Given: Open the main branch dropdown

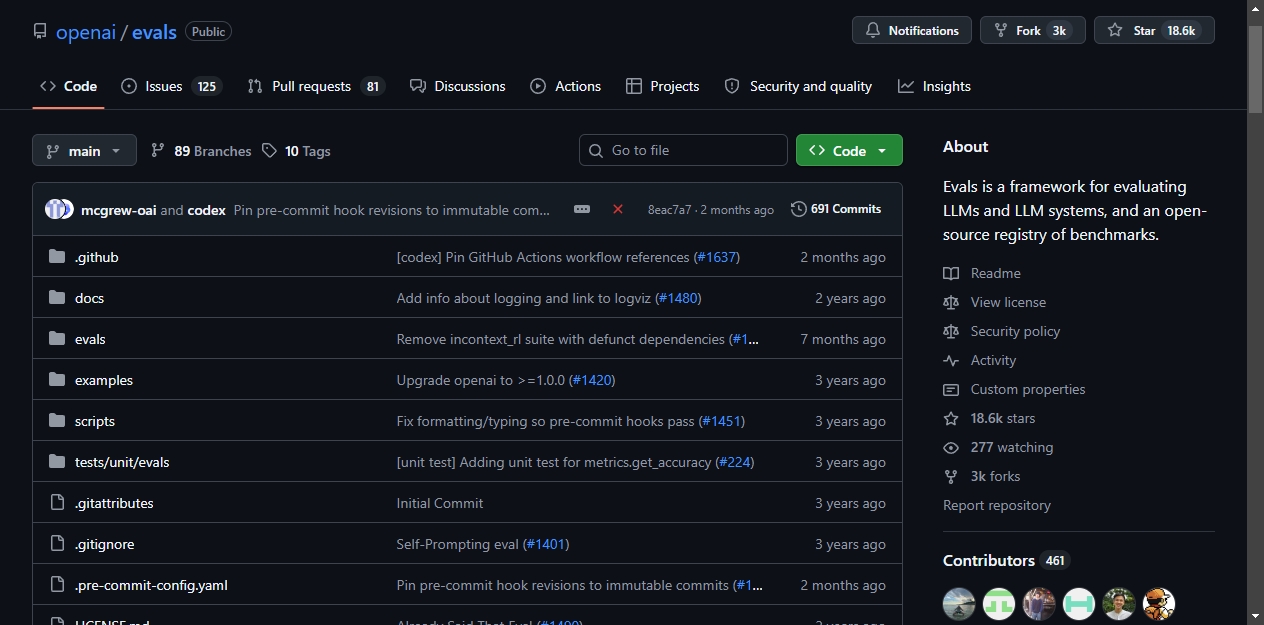Looking at the screenshot, I should point(84,151).
